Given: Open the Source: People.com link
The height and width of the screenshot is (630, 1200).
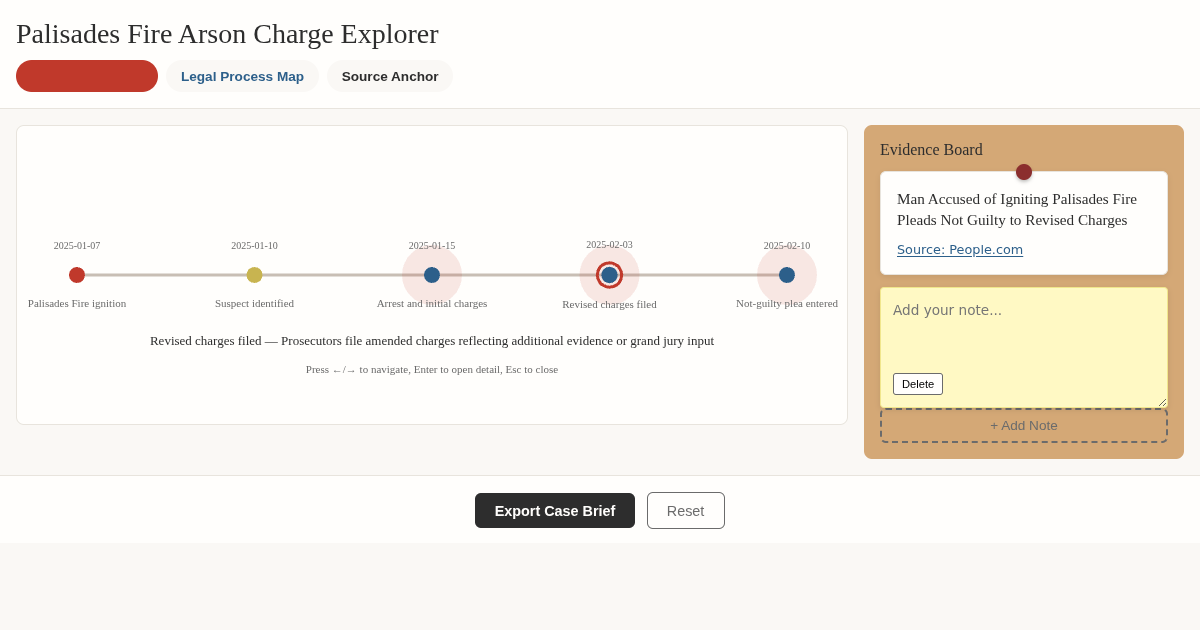Looking at the screenshot, I should pos(960,250).
